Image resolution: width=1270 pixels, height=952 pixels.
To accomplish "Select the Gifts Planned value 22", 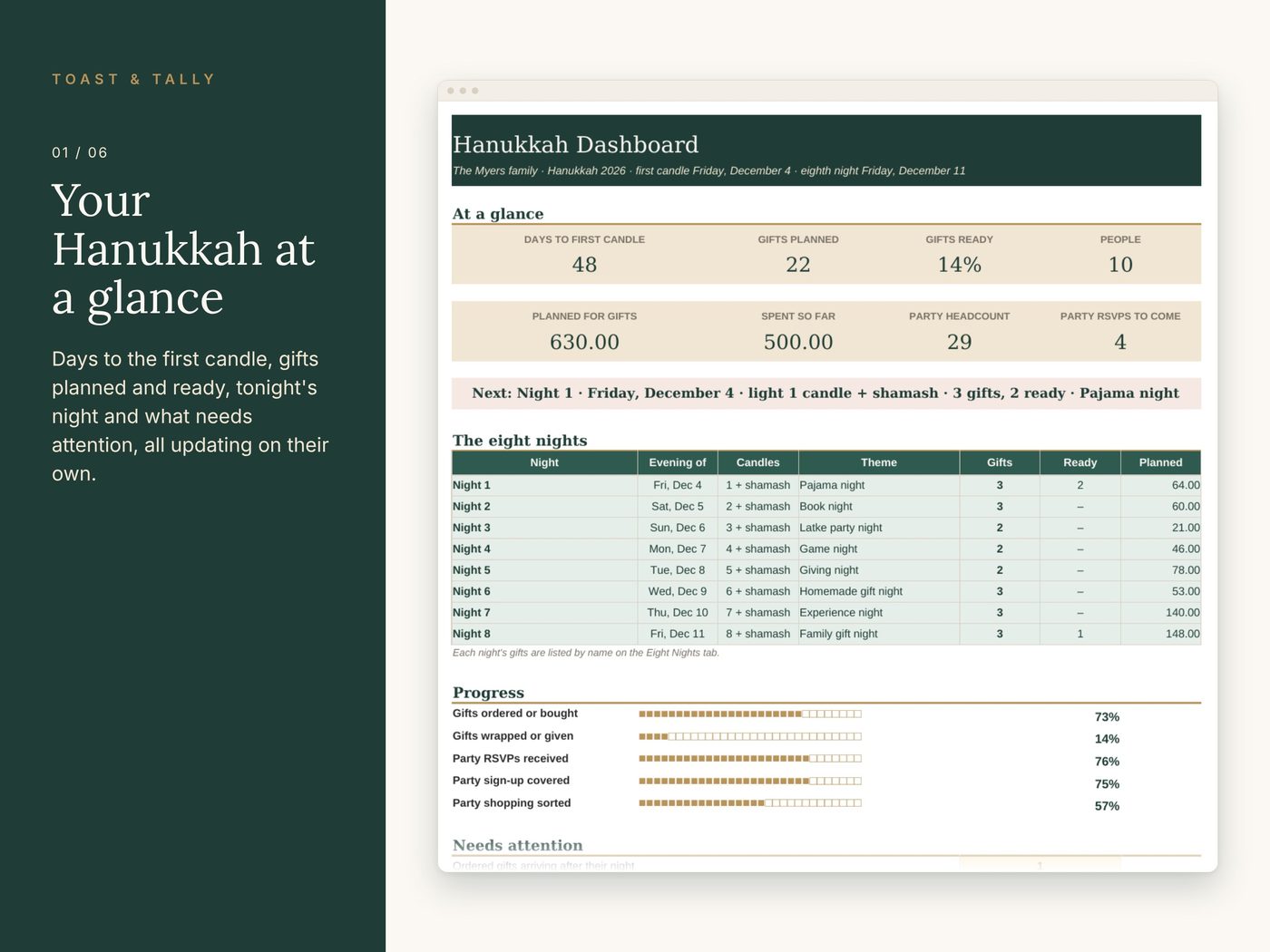I will tap(798, 265).
